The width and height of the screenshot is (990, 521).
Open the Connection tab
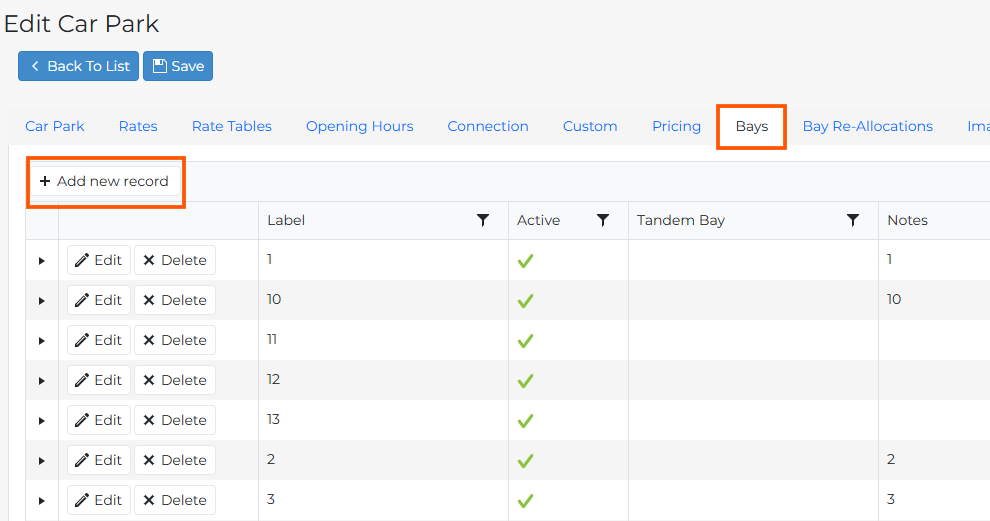(x=488, y=126)
